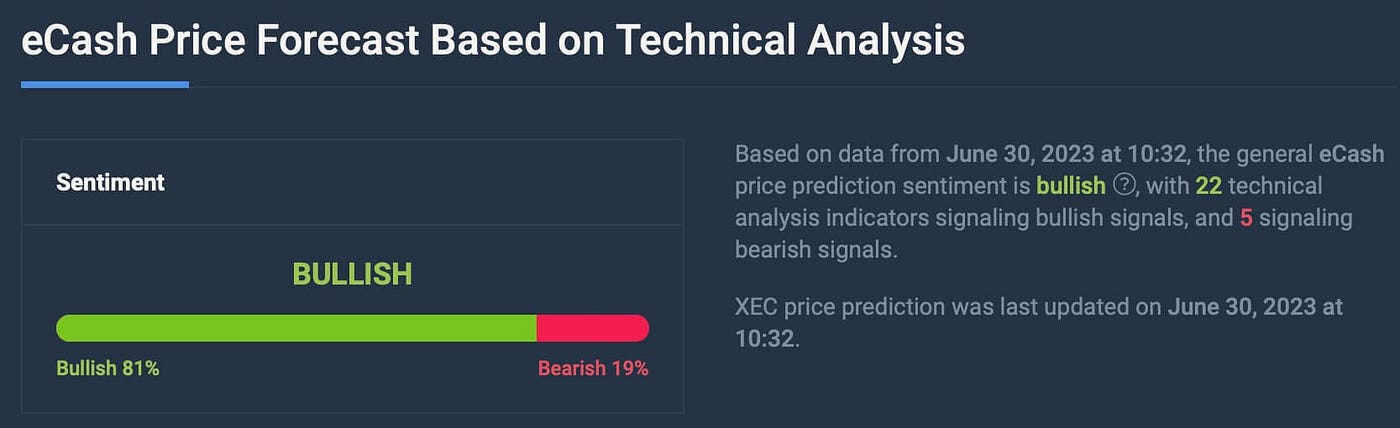This screenshot has width=1400, height=428.
Task: Click the red bearish portion of sentiment bar
Action: click(593, 328)
